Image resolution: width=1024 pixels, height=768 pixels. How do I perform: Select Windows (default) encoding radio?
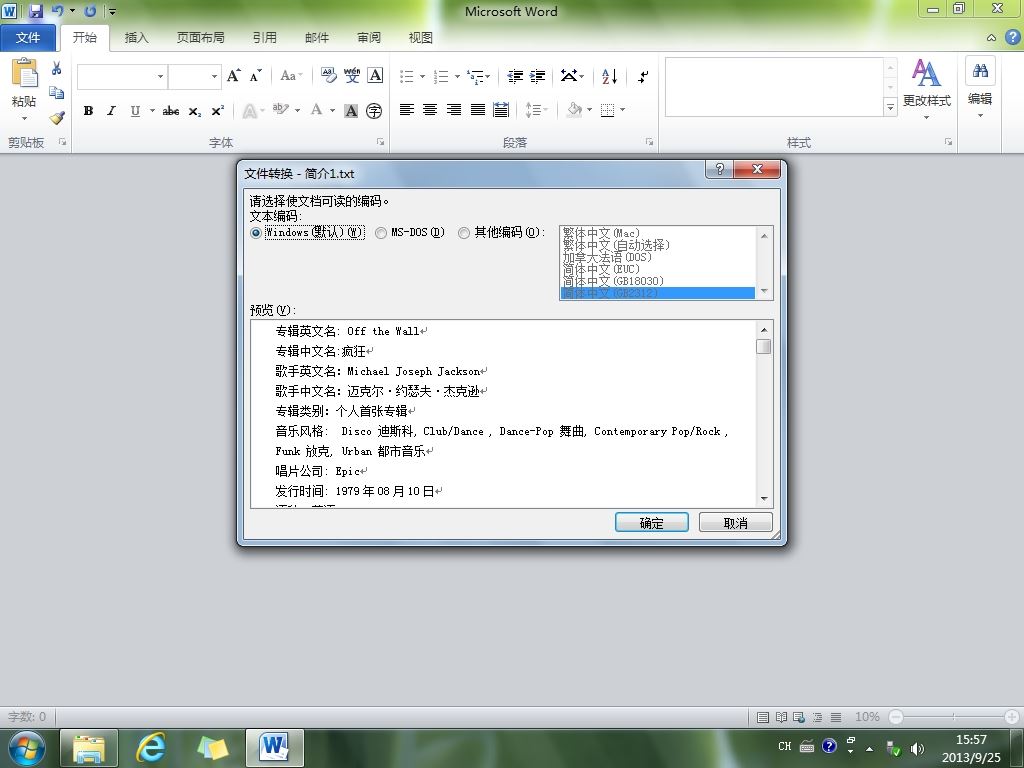[x=256, y=233]
